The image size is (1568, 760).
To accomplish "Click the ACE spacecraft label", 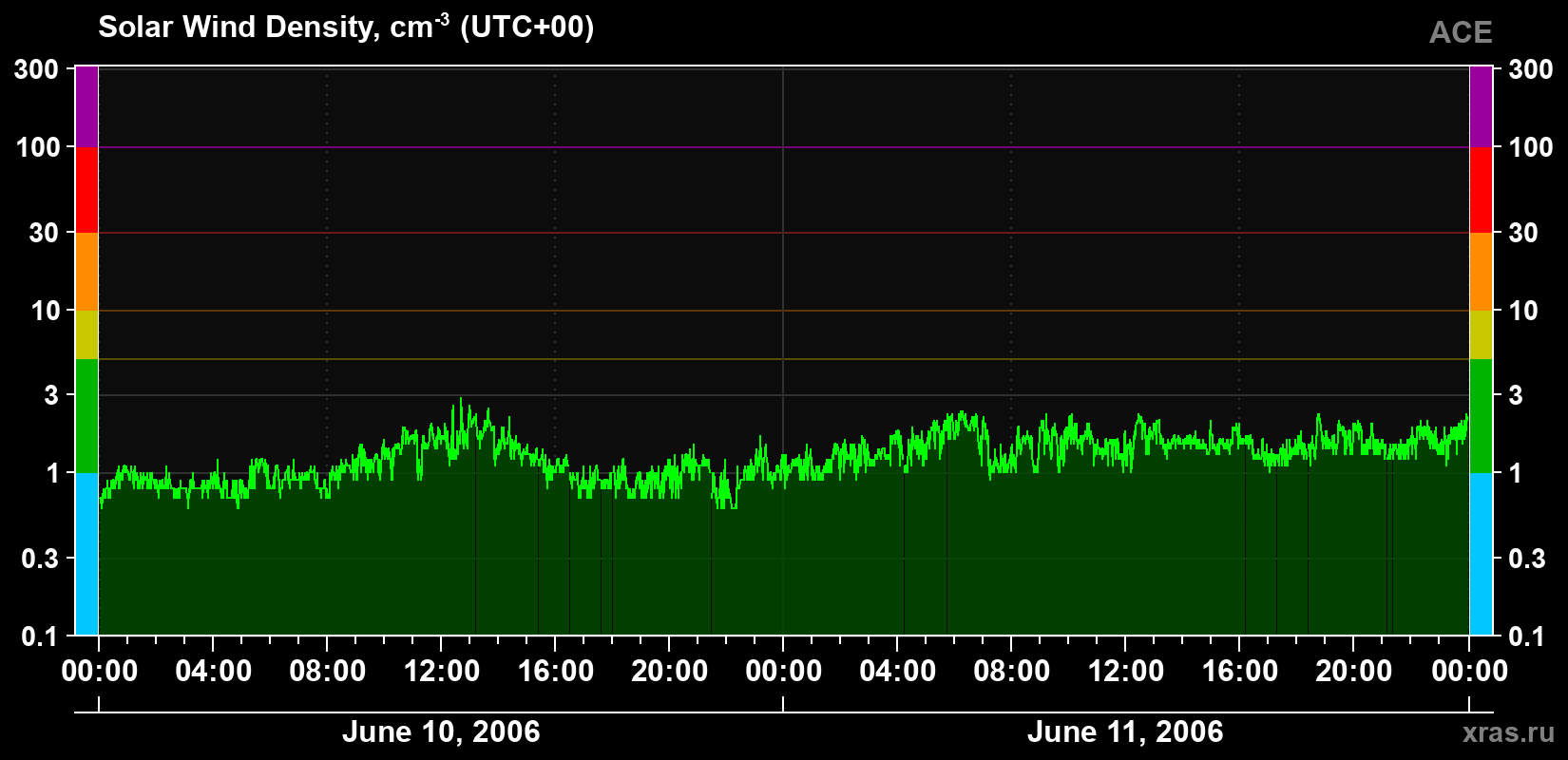I will pos(1461,32).
